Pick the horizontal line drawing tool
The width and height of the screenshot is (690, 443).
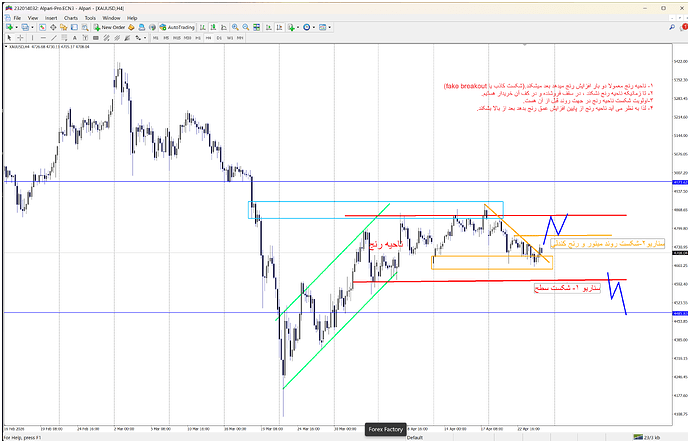[x=43, y=38]
